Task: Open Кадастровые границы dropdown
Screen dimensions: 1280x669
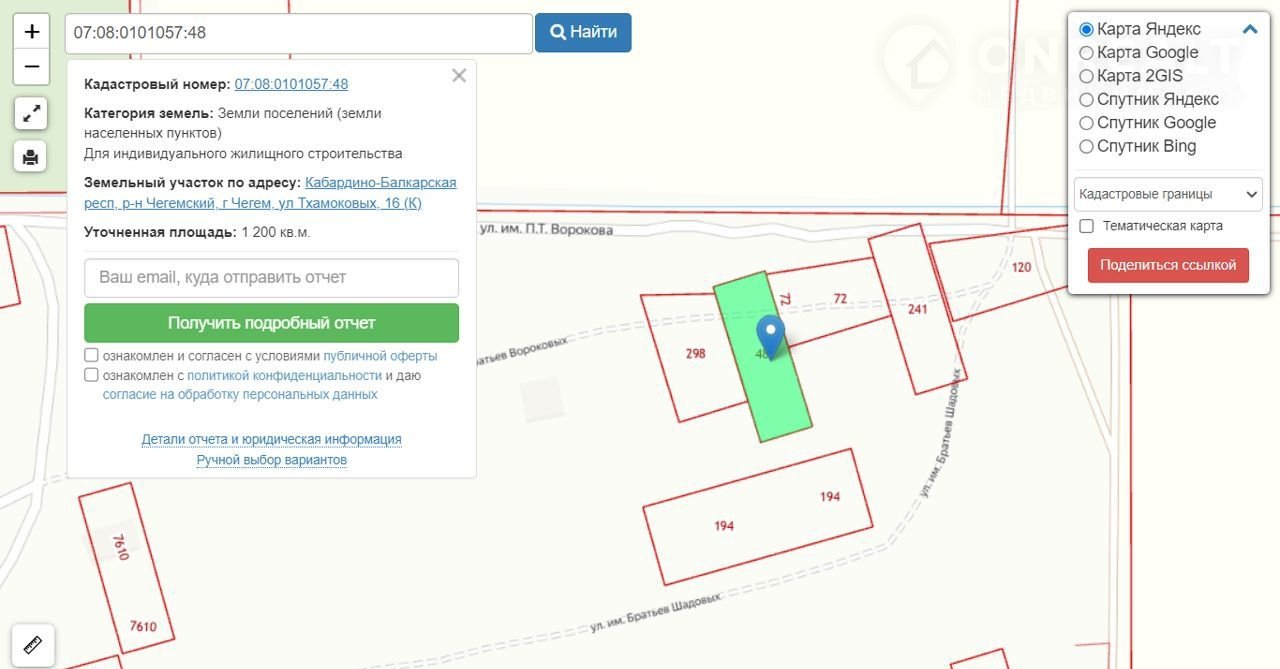Action: pyautogui.click(x=1168, y=194)
